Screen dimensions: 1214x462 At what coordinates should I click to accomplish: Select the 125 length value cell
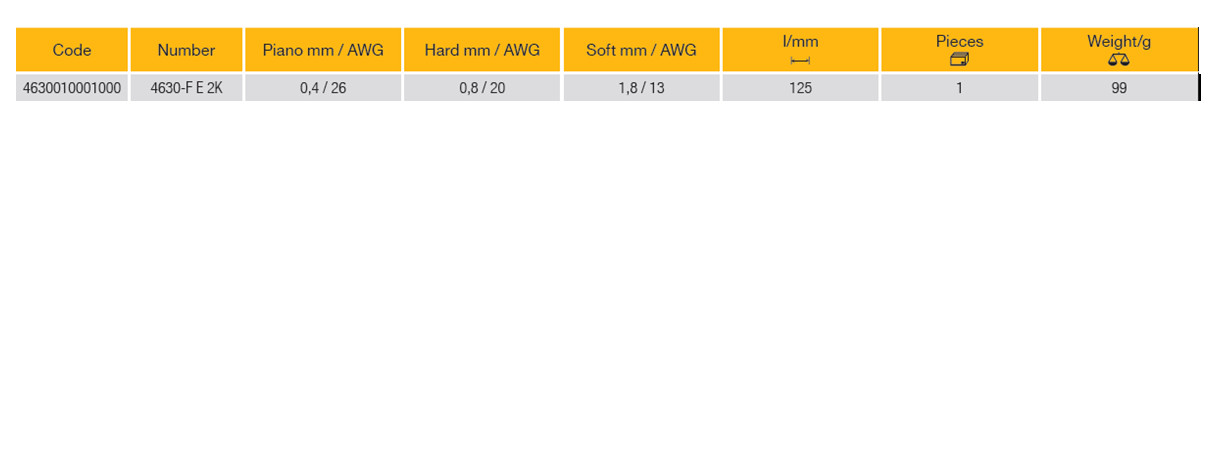coord(800,88)
